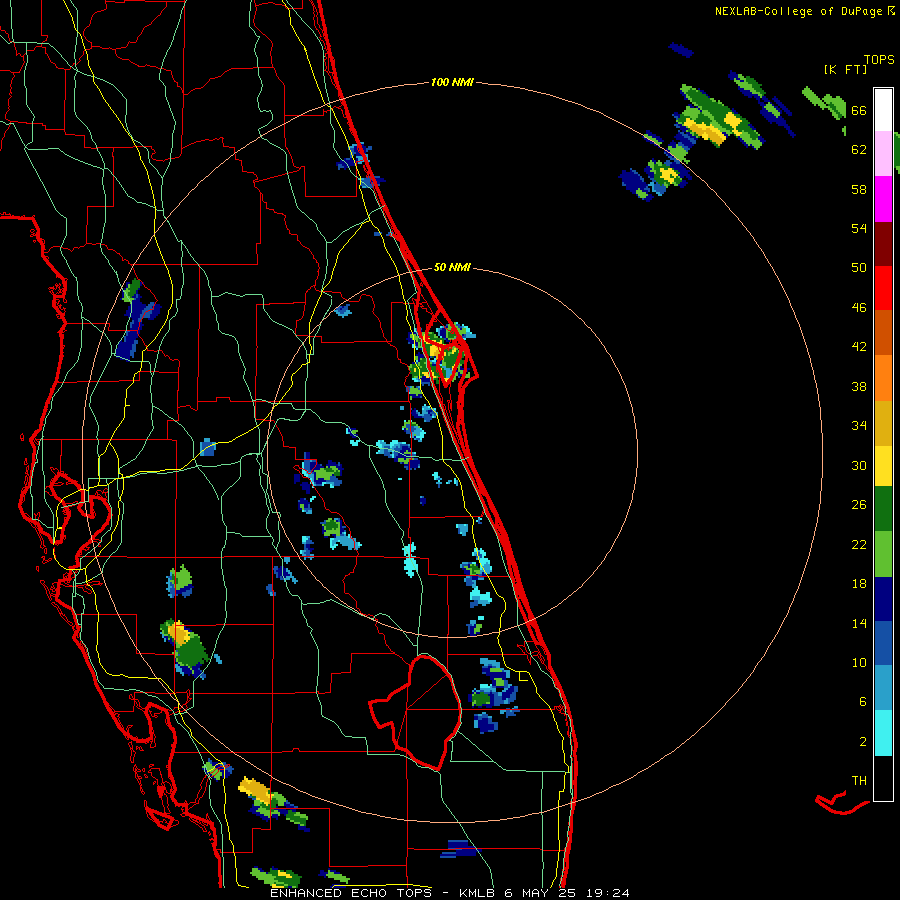The image size is (900, 900).
Task: Click the "42" scale value
Action: [859, 347]
